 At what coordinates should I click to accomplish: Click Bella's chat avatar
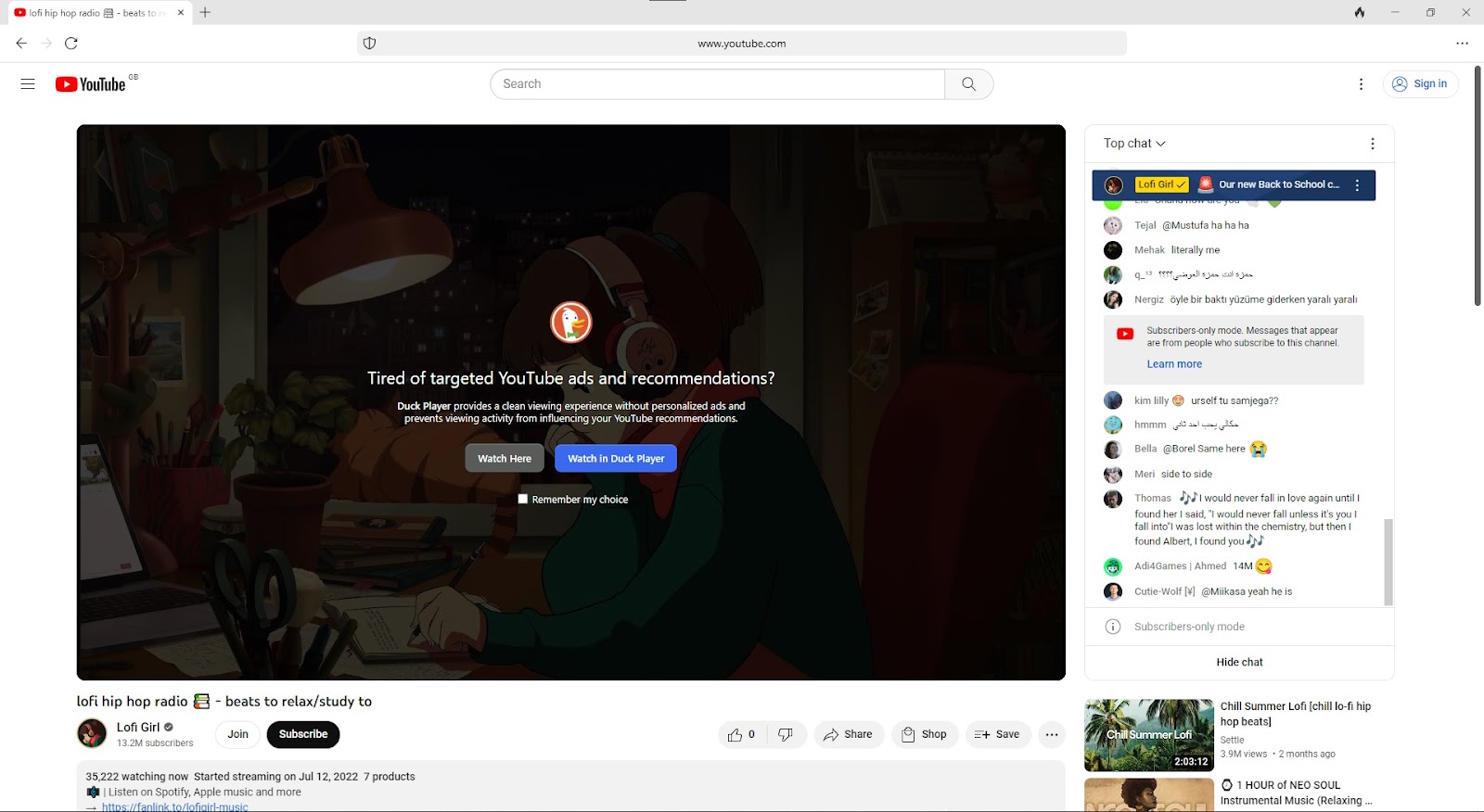click(x=1113, y=450)
